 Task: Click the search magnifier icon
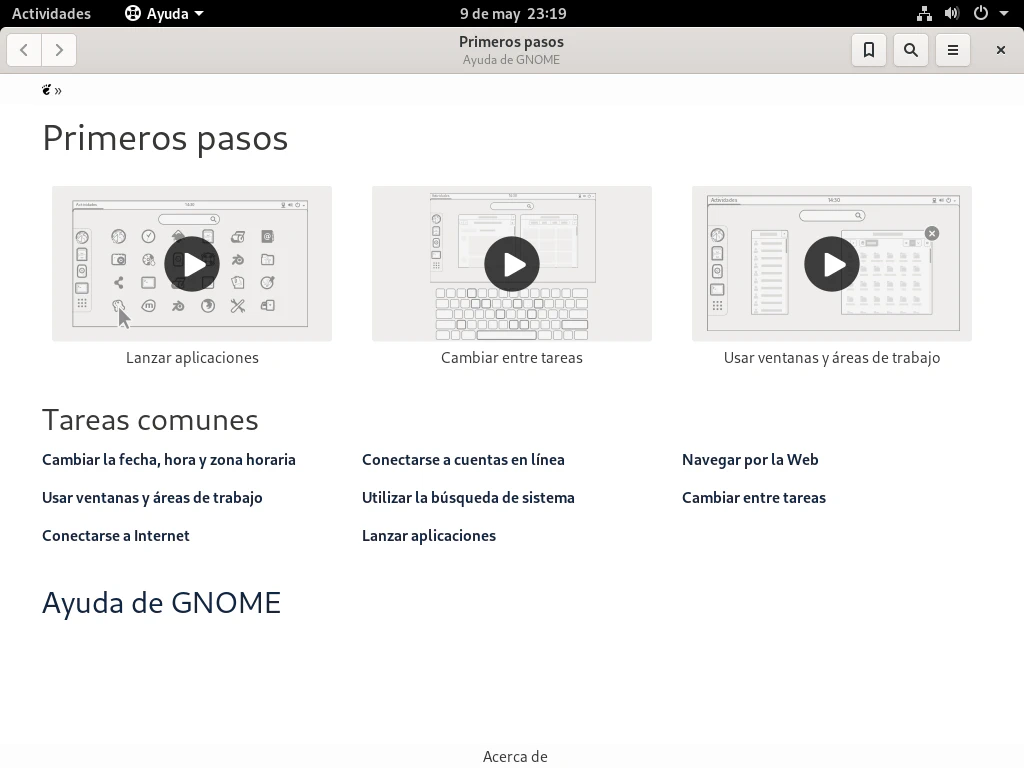(911, 50)
